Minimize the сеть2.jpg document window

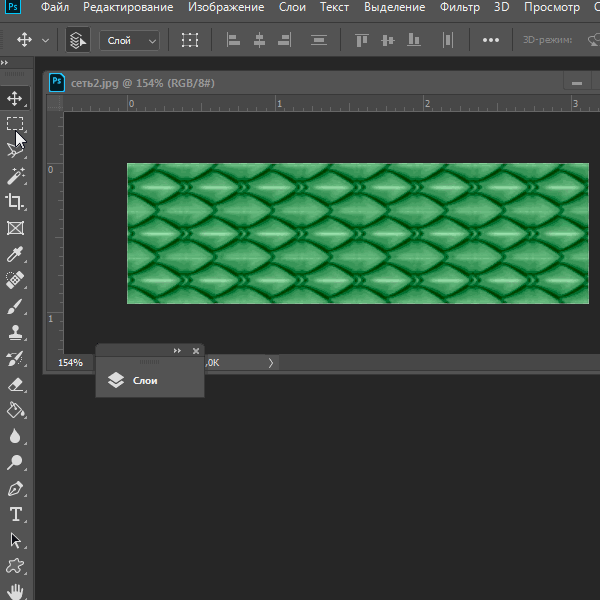[x=577, y=83]
